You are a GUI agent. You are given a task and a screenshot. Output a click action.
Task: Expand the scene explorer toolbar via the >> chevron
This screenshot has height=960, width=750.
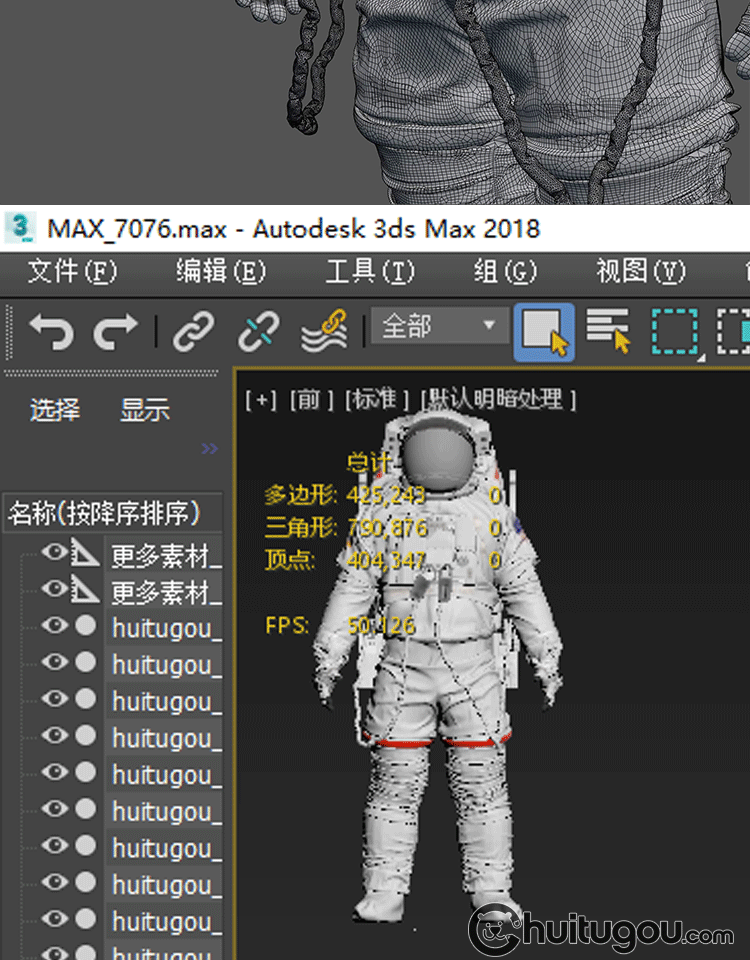pos(209,449)
